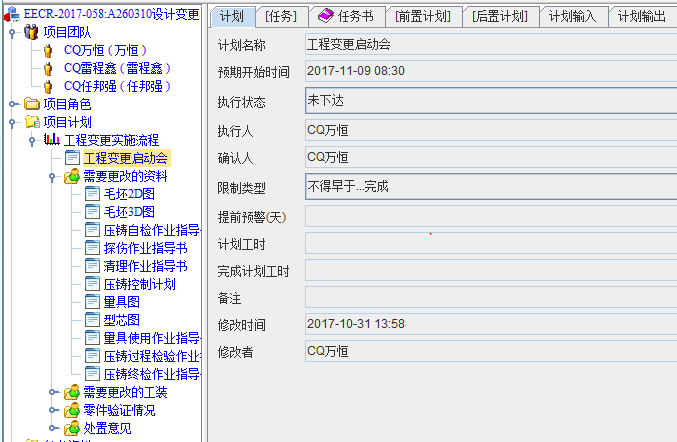Select 型芯图 in the tree
The height and width of the screenshot is (442, 677).
tap(122, 320)
